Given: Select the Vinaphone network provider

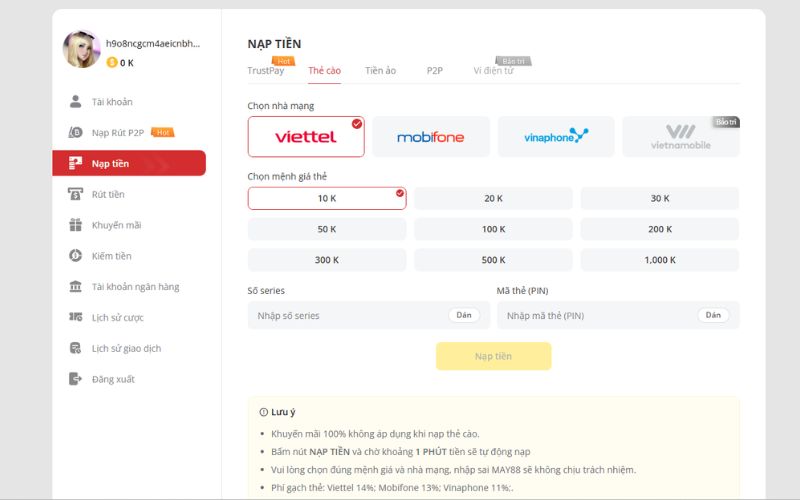Looking at the screenshot, I should 556,137.
